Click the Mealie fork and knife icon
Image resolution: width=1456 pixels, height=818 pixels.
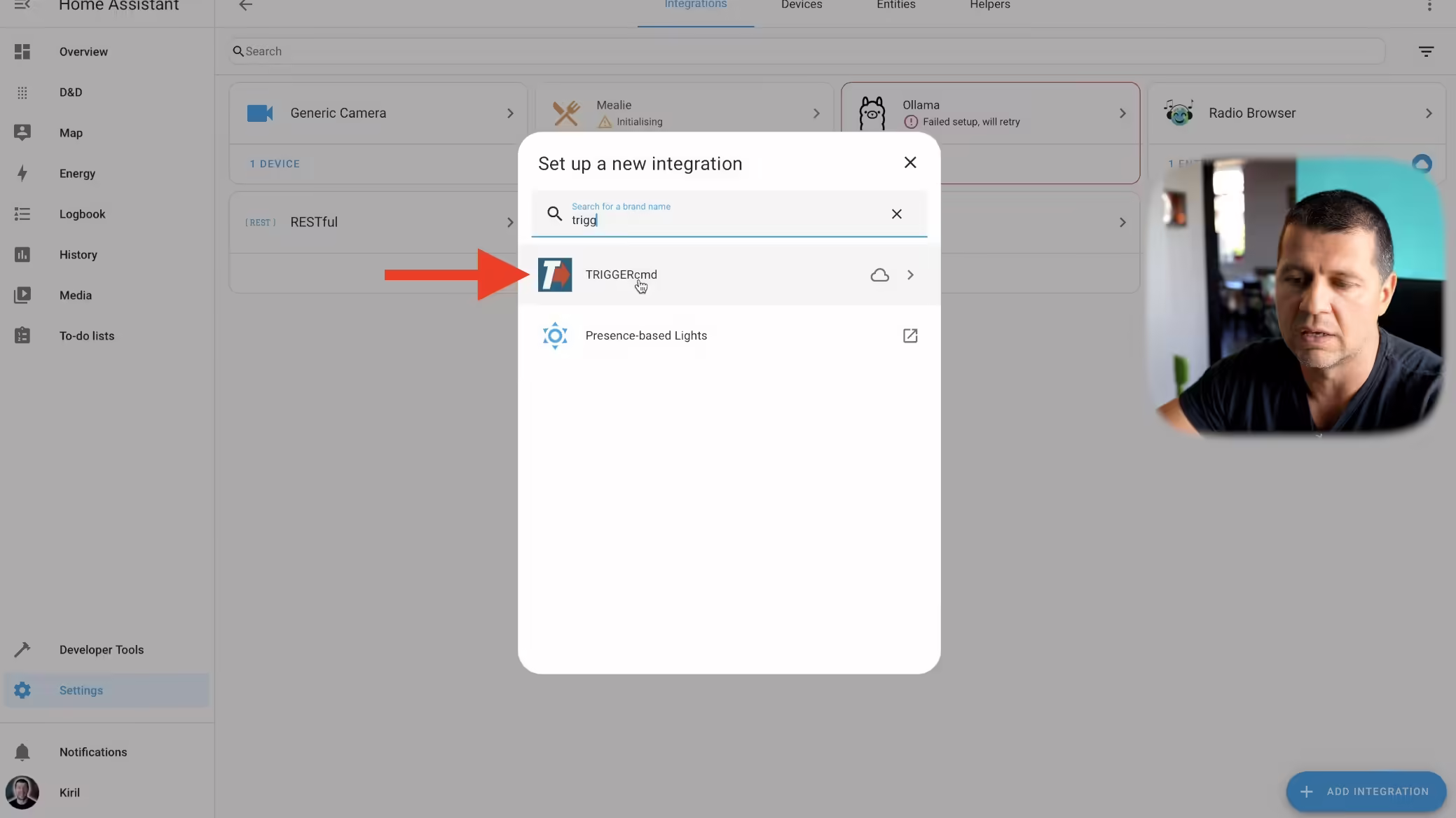click(x=566, y=113)
